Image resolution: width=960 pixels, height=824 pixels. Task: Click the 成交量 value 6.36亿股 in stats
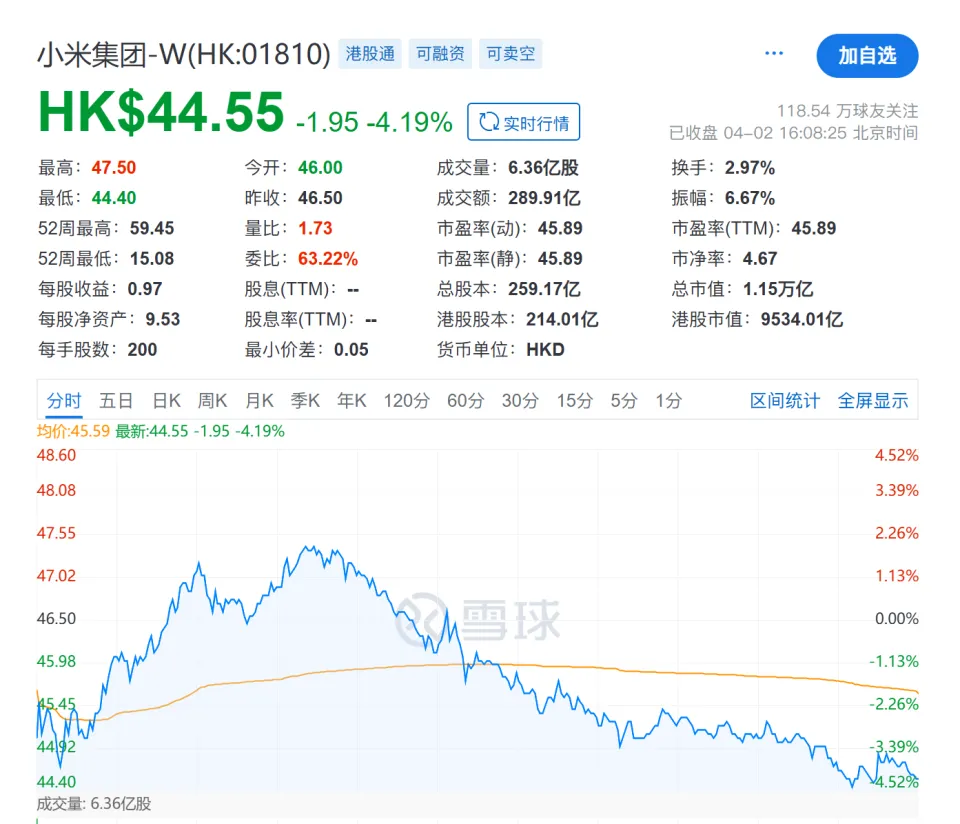pyautogui.click(x=544, y=168)
